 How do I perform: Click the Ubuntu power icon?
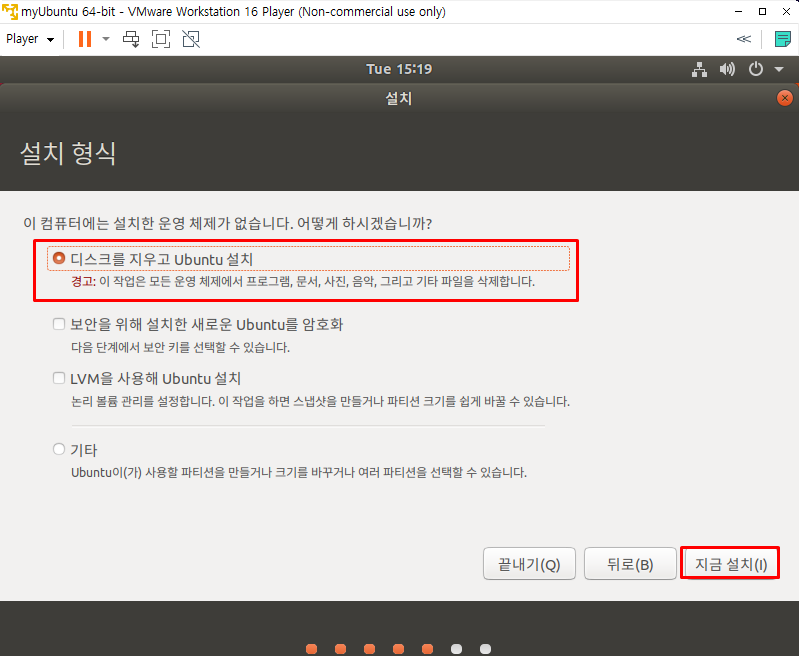(756, 69)
